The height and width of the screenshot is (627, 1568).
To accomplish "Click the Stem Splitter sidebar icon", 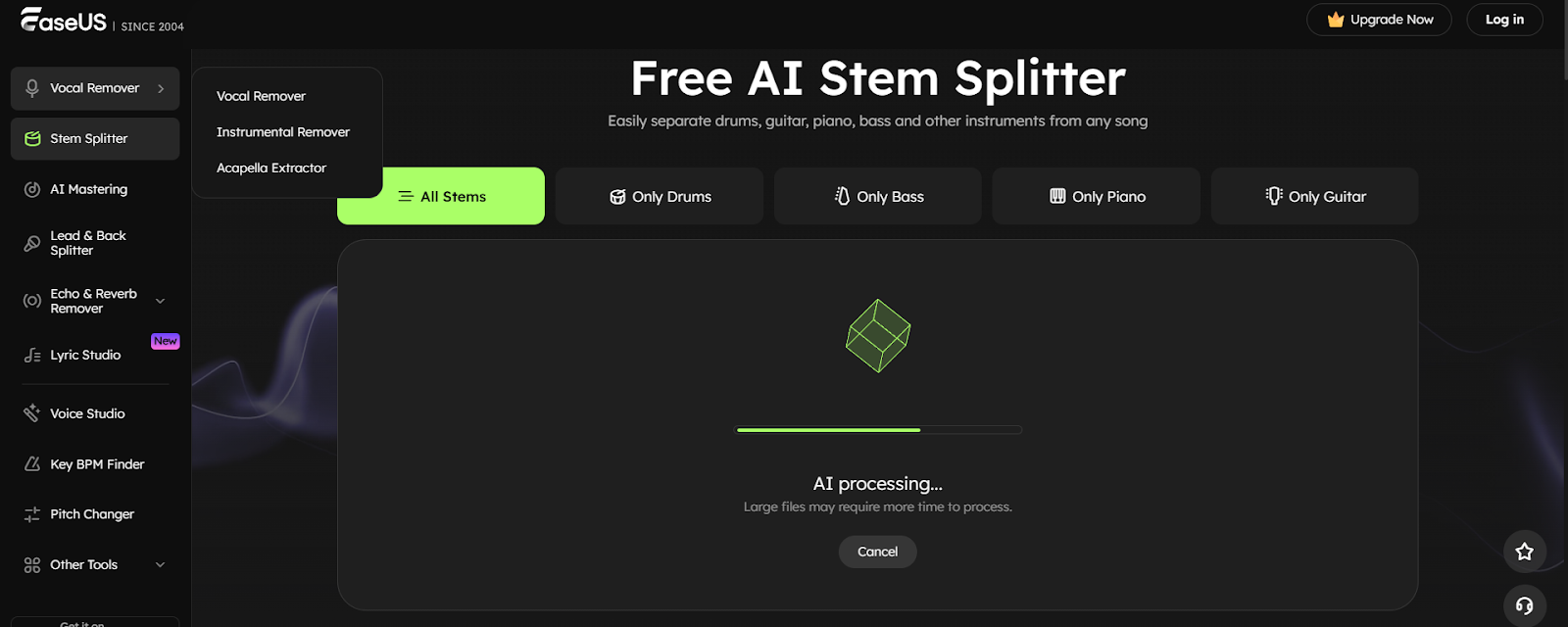I will [x=32, y=139].
